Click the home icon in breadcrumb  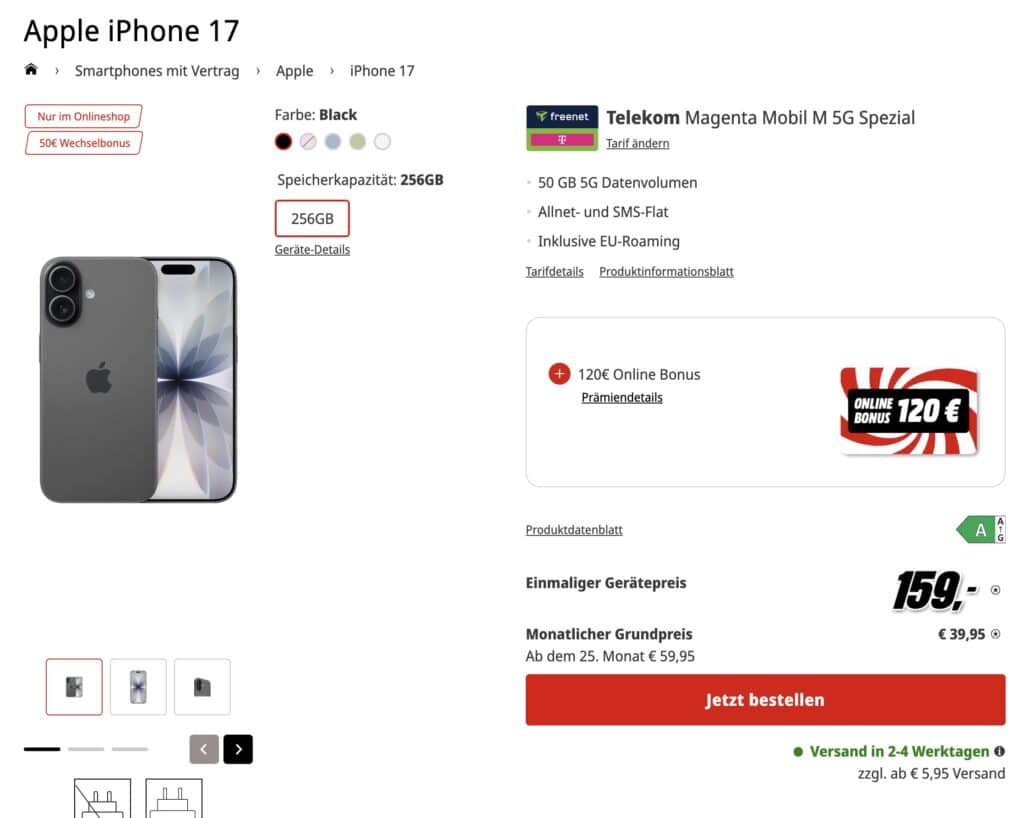pyautogui.click(x=31, y=69)
